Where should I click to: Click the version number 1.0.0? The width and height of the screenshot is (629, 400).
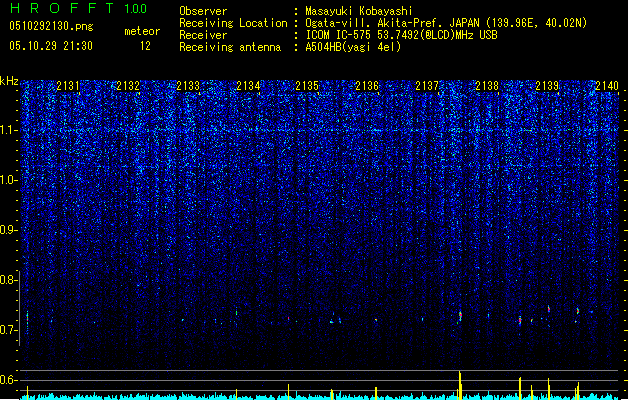(x=136, y=9)
